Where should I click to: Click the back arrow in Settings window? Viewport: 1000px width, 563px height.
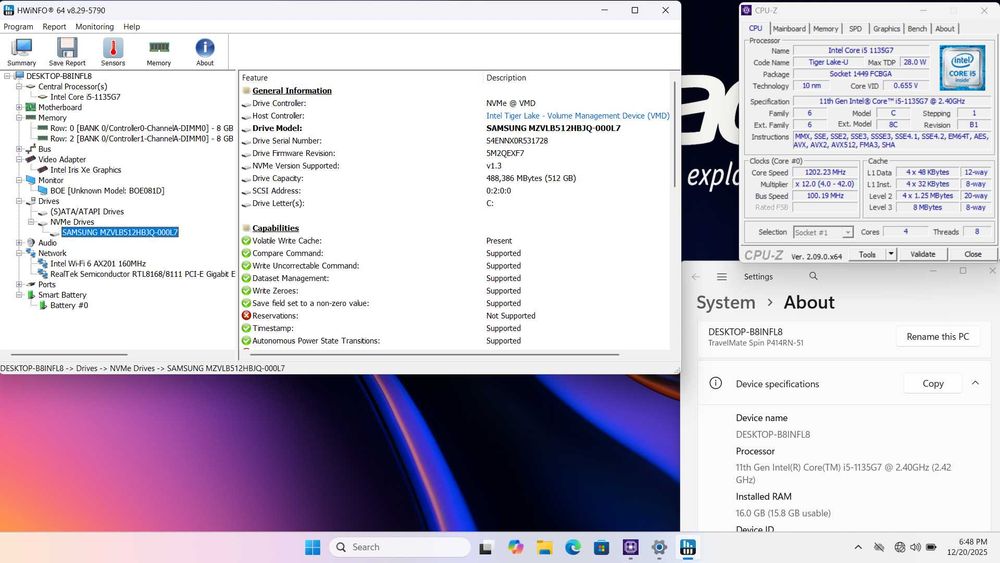696,277
